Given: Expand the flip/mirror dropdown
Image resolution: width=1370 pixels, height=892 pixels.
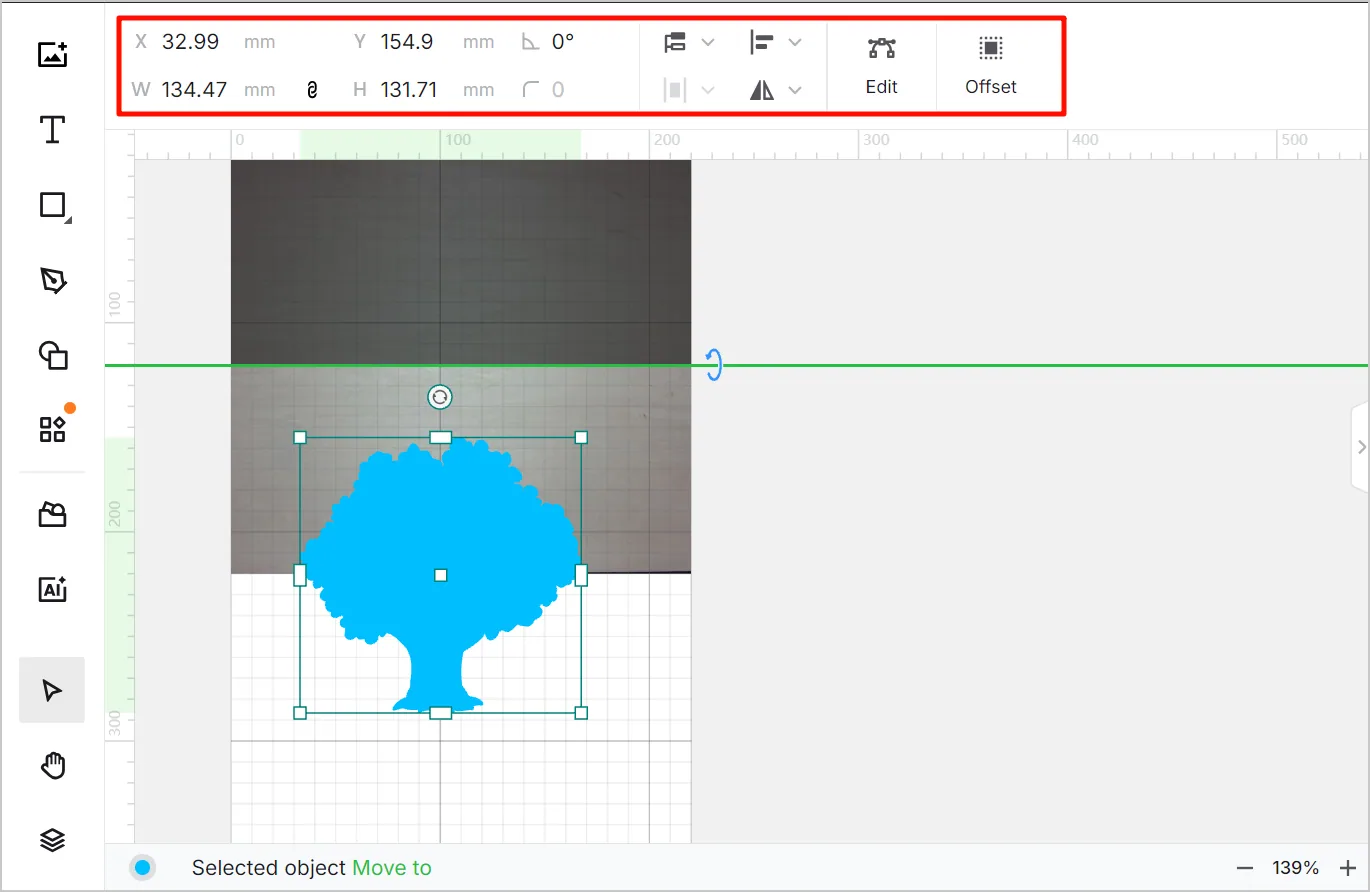Looking at the screenshot, I should pos(776,90).
